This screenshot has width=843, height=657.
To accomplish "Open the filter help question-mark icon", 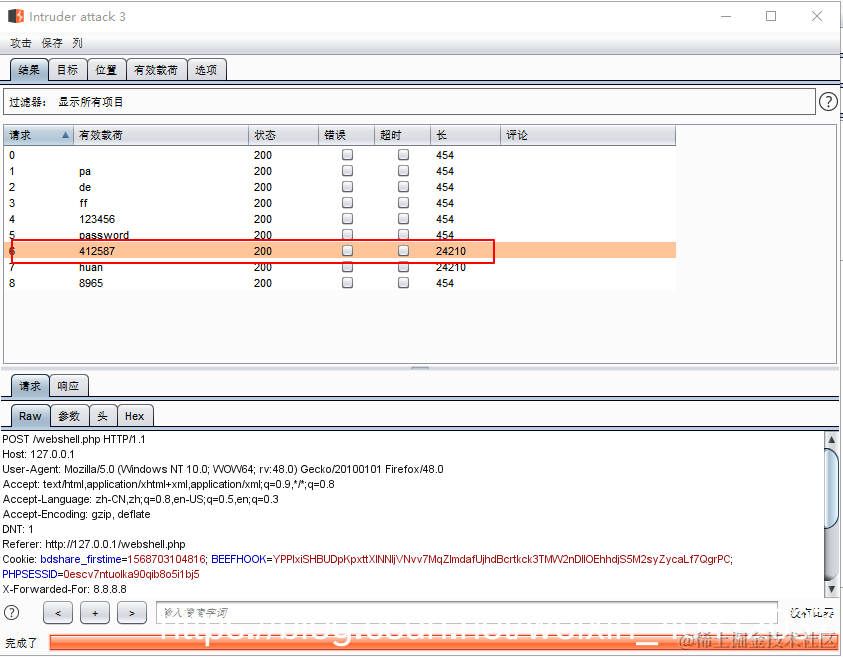I will click(x=828, y=101).
